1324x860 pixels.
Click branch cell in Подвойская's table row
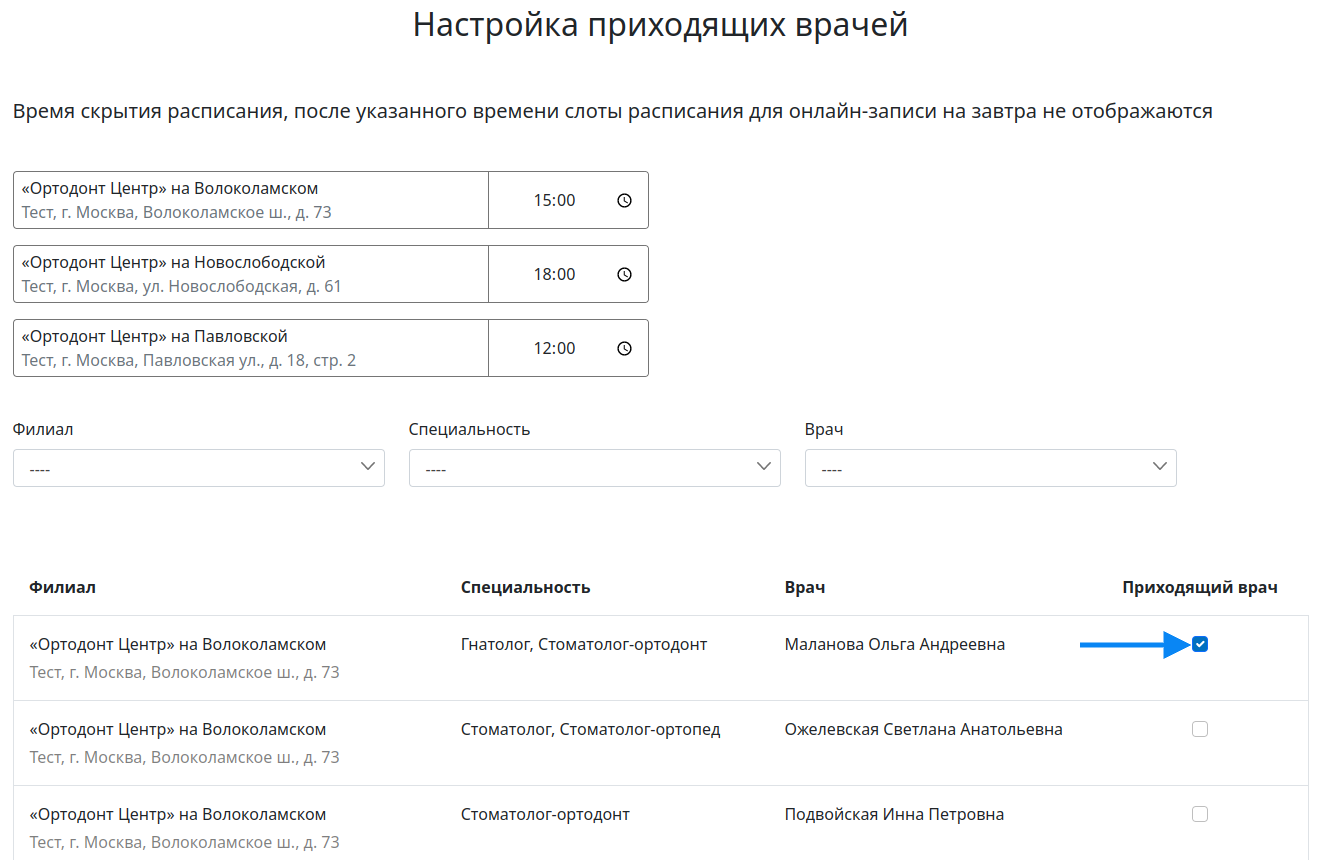(x=184, y=828)
